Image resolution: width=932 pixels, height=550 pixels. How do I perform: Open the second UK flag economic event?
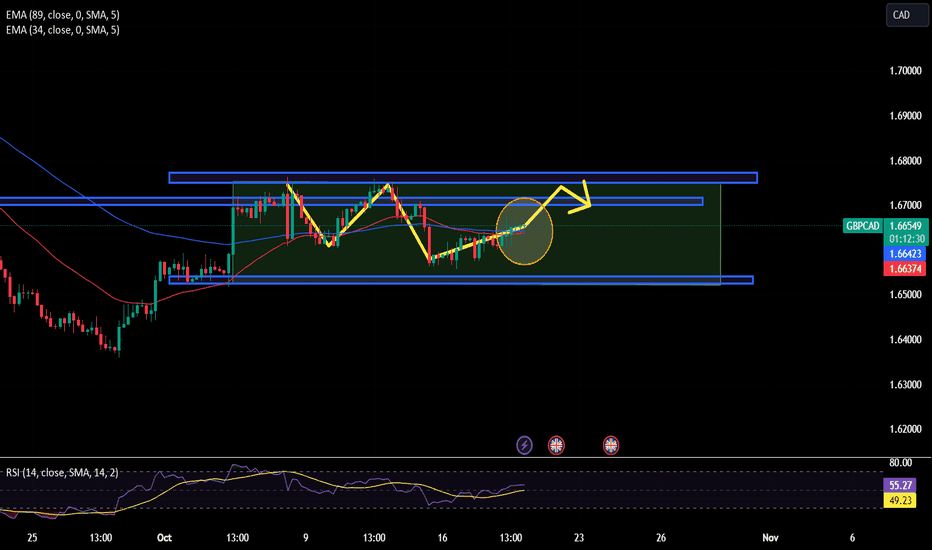pyautogui.click(x=611, y=445)
